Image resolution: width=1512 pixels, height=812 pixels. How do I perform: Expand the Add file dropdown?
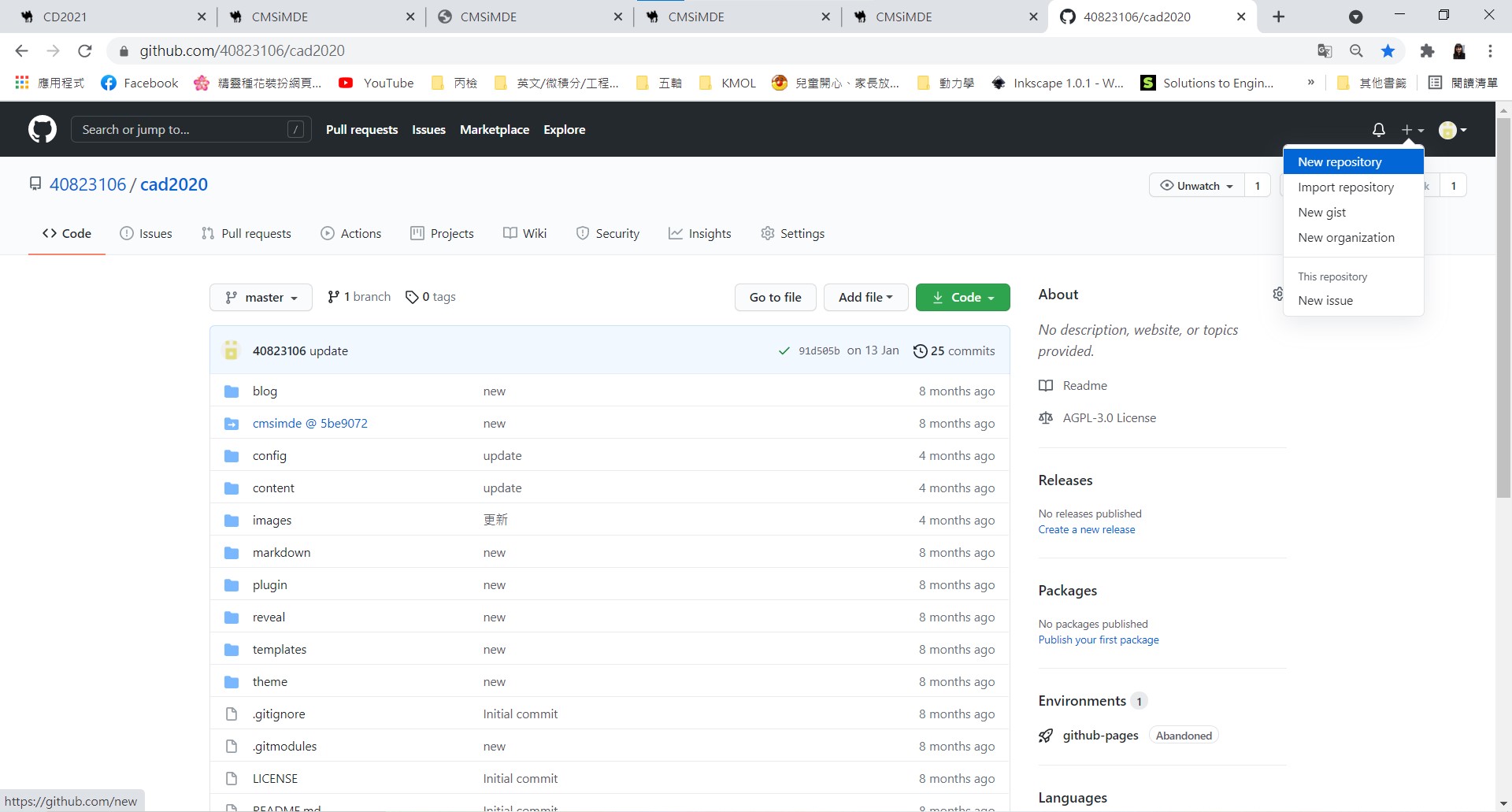point(865,297)
